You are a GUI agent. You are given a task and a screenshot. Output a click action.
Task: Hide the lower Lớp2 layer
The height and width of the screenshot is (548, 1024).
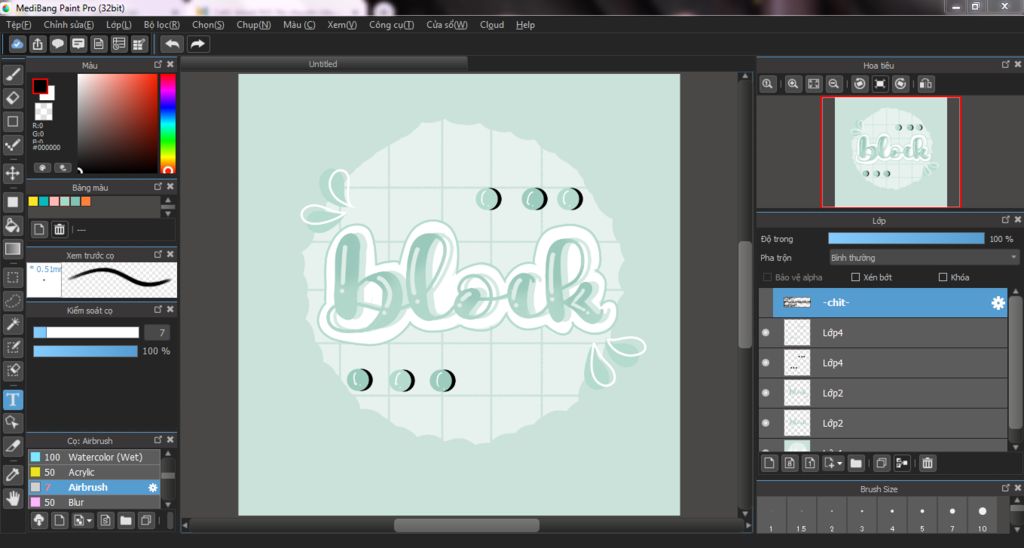click(766, 423)
